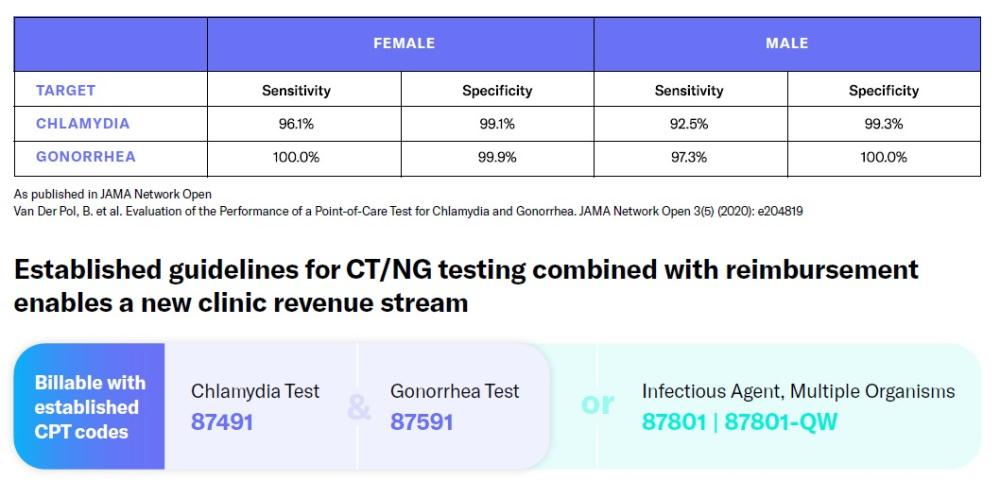Click the "As published in JAMA Network Open" note
Screen dimensions: 1000x498
click(113, 194)
